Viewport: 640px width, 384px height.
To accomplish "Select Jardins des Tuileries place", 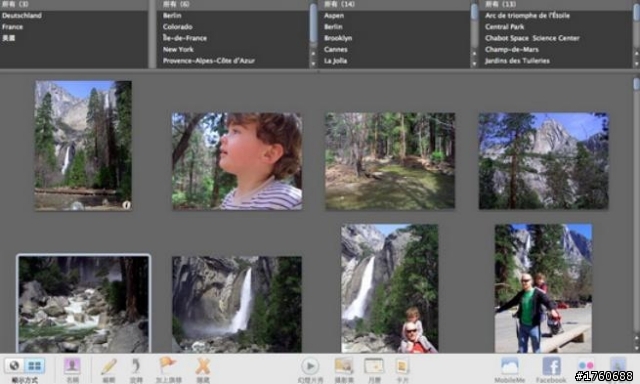I will (517, 61).
